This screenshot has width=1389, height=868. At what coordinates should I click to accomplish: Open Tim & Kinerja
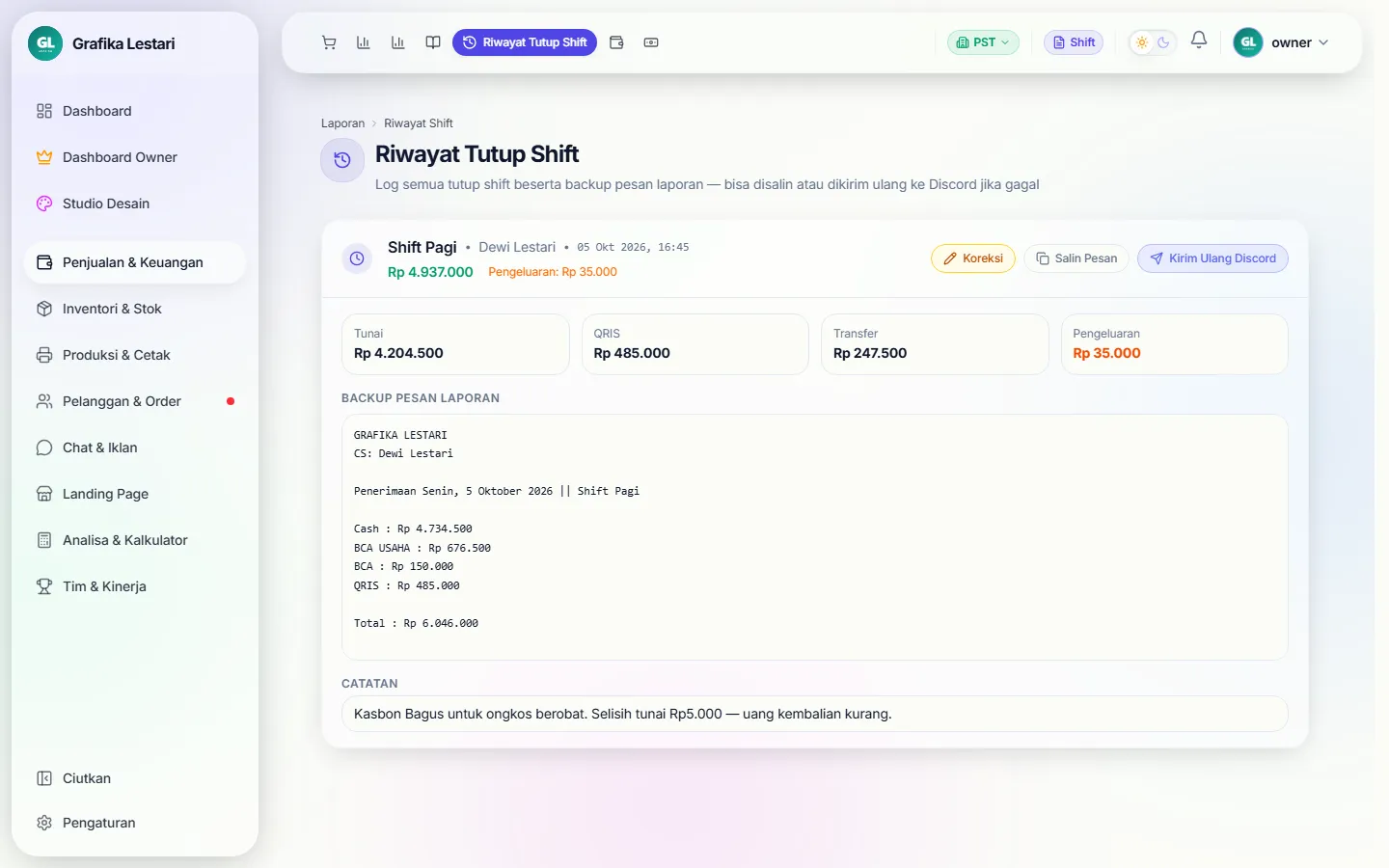point(135,586)
